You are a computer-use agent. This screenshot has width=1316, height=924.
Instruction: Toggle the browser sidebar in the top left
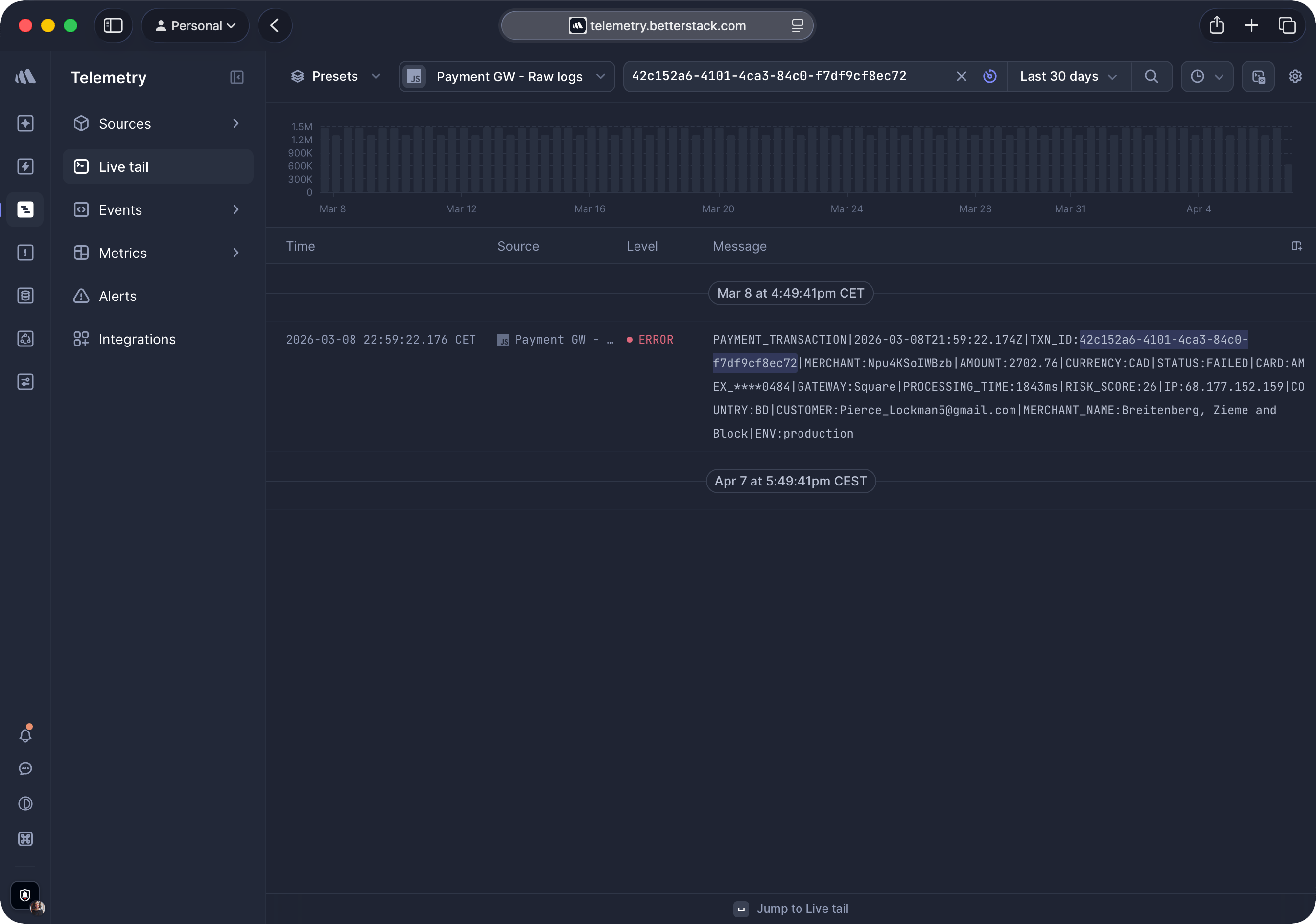[x=113, y=25]
